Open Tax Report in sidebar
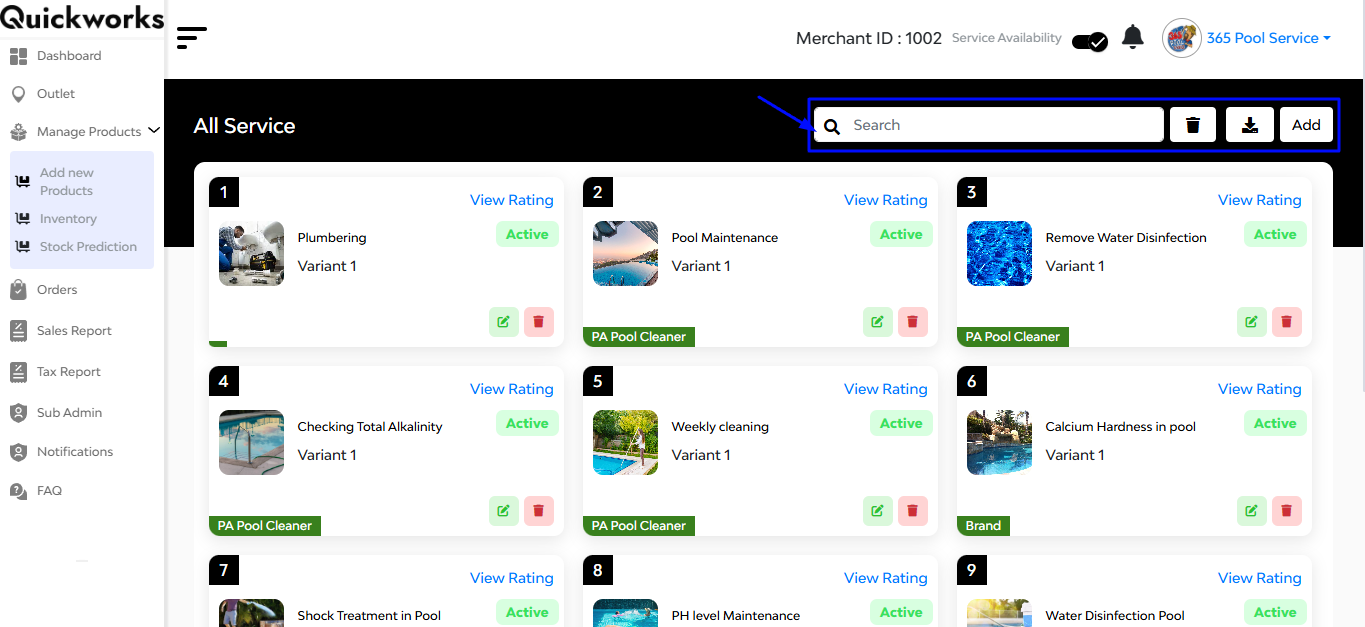Screen dimensions: 1365x627 69,372
